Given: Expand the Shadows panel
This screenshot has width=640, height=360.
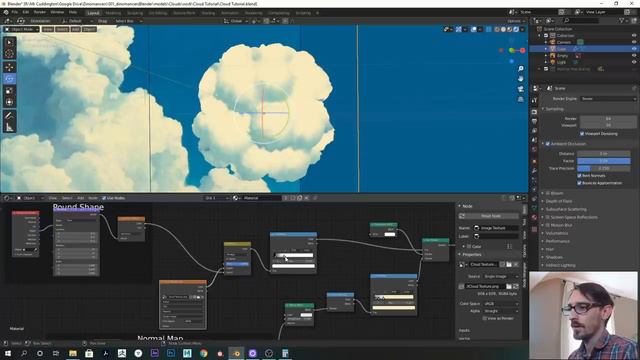Looking at the screenshot, I should pyautogui.click(x=554, y=257).
